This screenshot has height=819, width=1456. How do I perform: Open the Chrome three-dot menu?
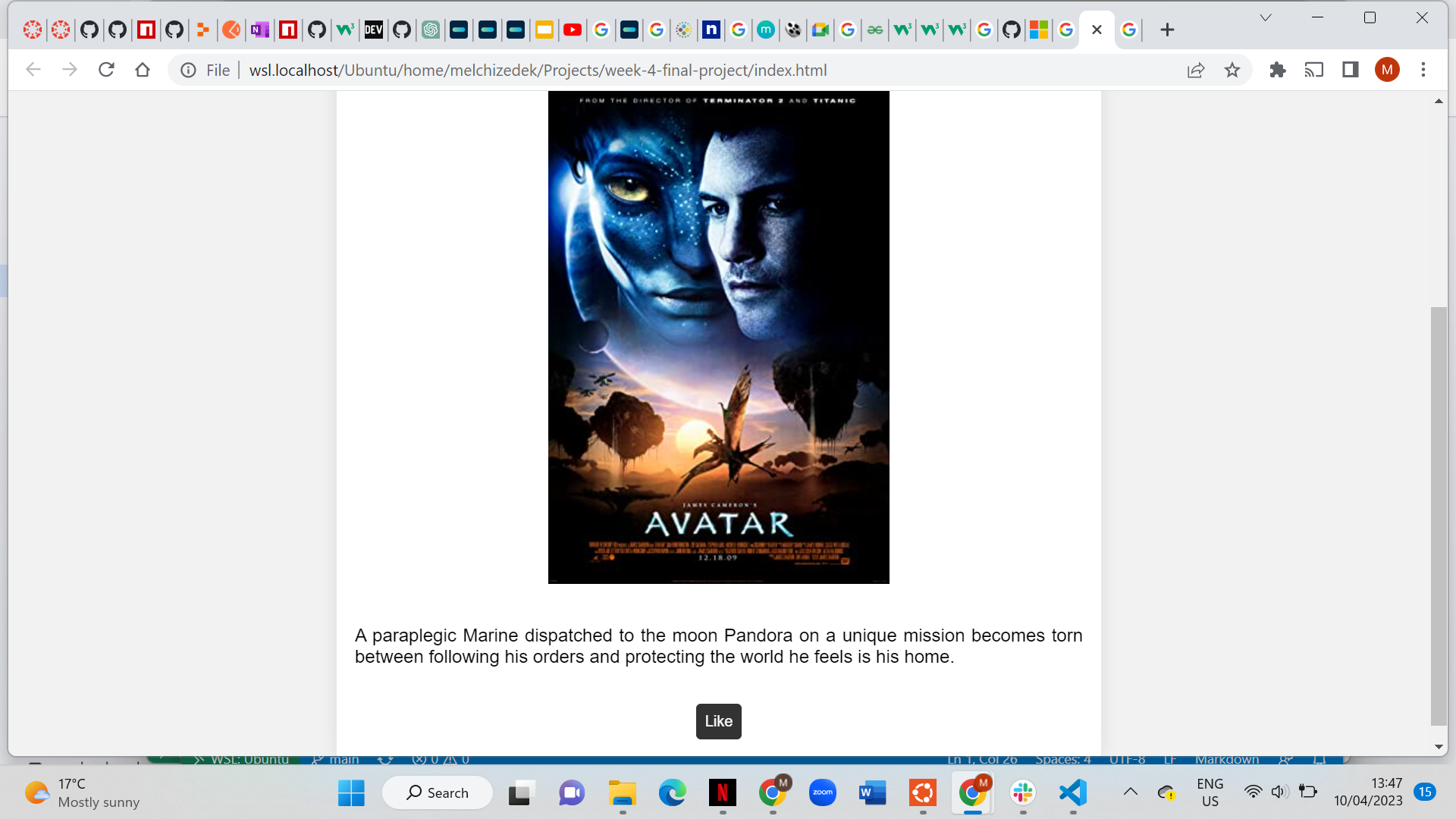coord(1423,70)
